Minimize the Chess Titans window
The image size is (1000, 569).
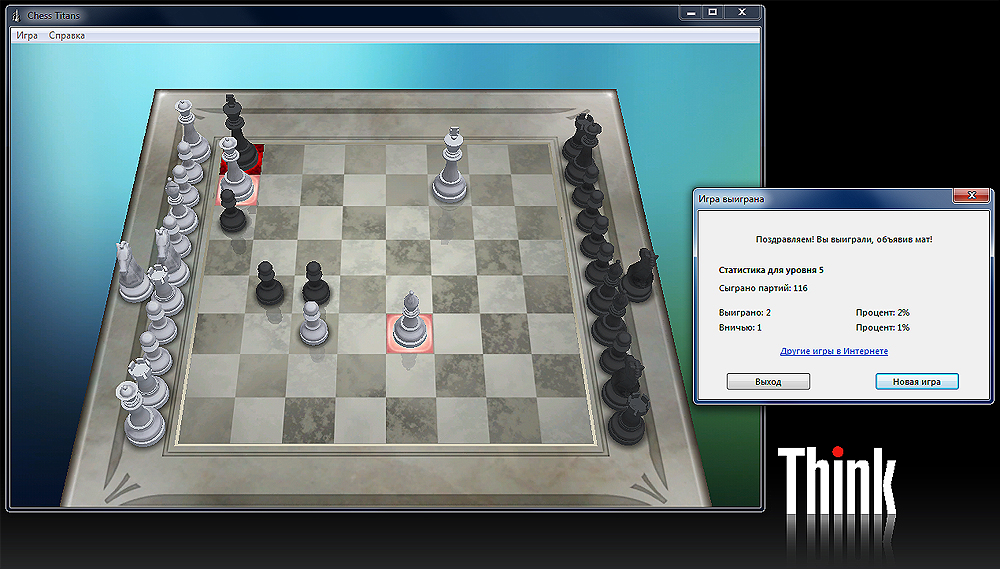point(691,12)
